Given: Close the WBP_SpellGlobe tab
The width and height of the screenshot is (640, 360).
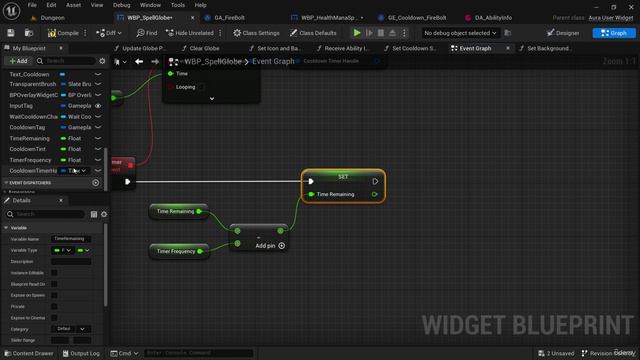Looking at the screenshot, I should [193, 18].
